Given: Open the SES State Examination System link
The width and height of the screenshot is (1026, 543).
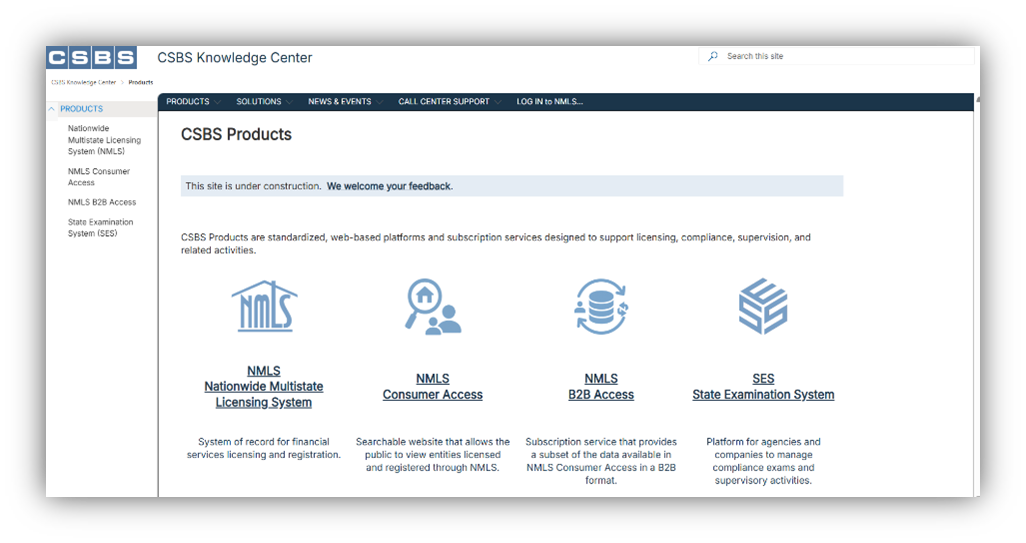Looking at the screenshot, I should [763, 387].
